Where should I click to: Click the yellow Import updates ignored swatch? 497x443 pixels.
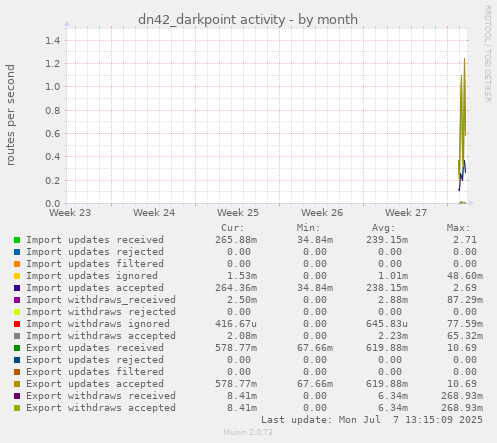(17, 276)
